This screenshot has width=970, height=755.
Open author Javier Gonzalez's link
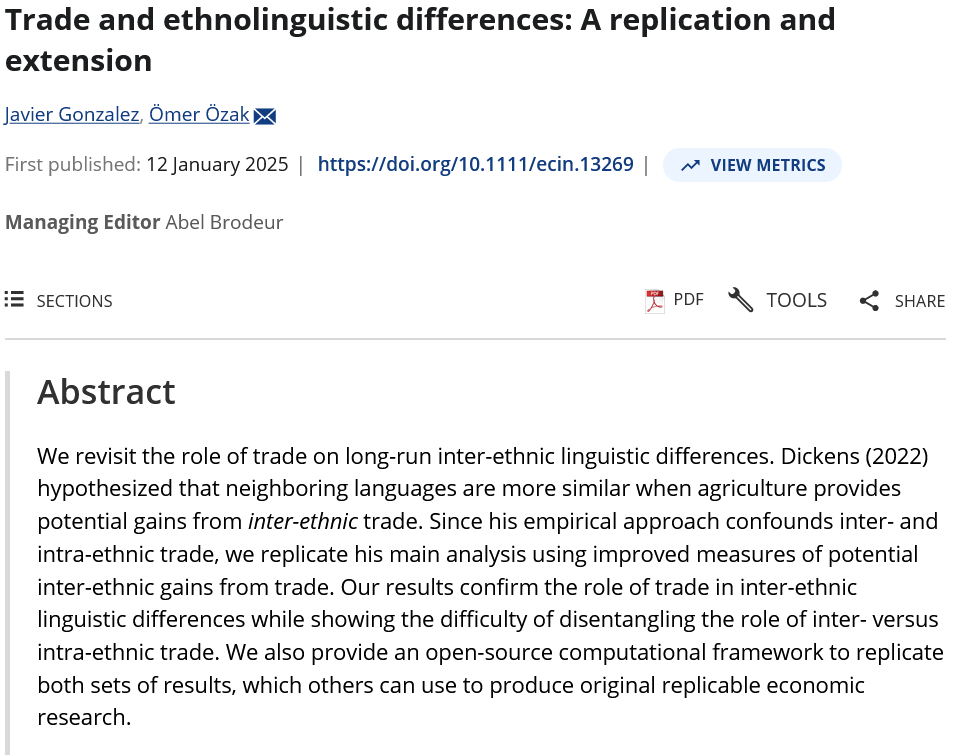click(x=72, y=114)
